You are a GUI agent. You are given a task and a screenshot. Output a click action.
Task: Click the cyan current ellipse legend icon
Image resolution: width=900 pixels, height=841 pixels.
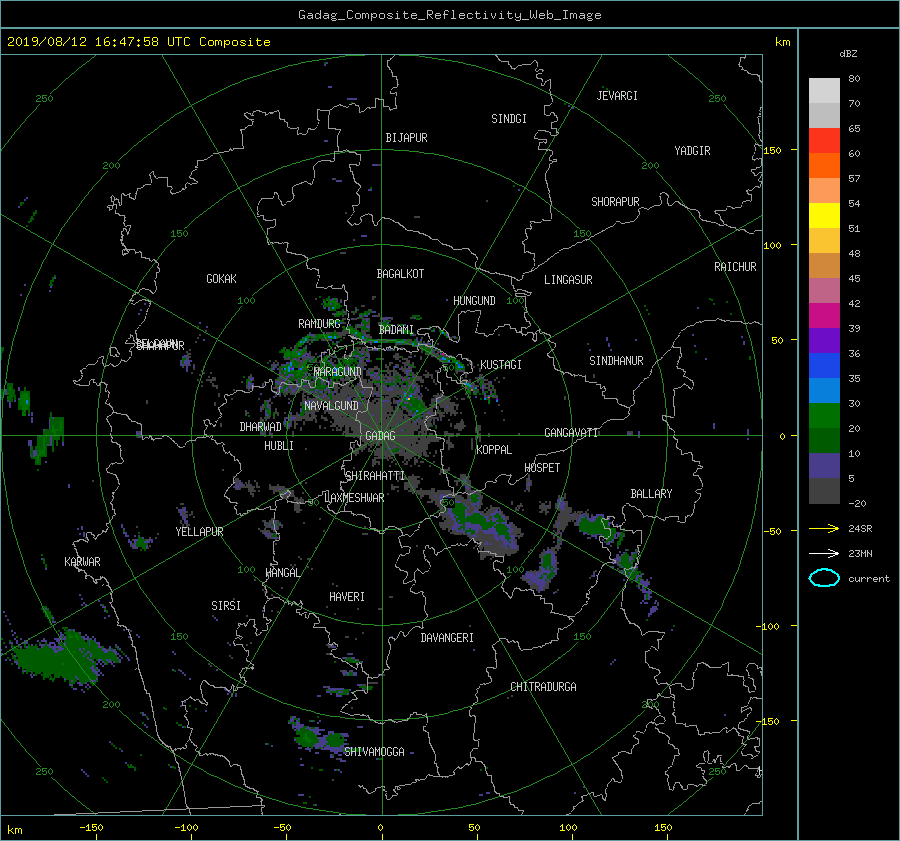[824, 578]
